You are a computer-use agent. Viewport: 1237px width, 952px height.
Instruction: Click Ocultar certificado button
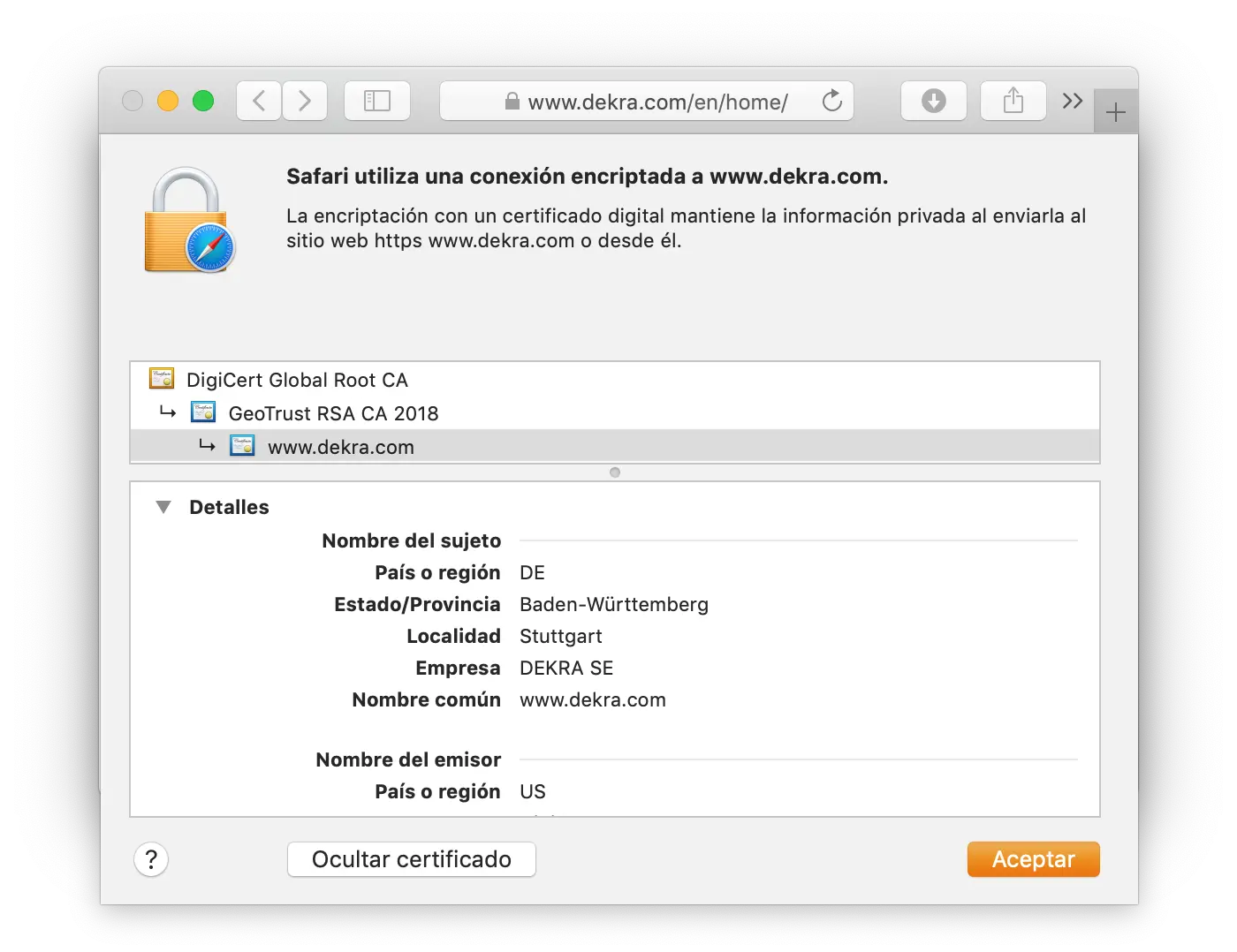412,859
